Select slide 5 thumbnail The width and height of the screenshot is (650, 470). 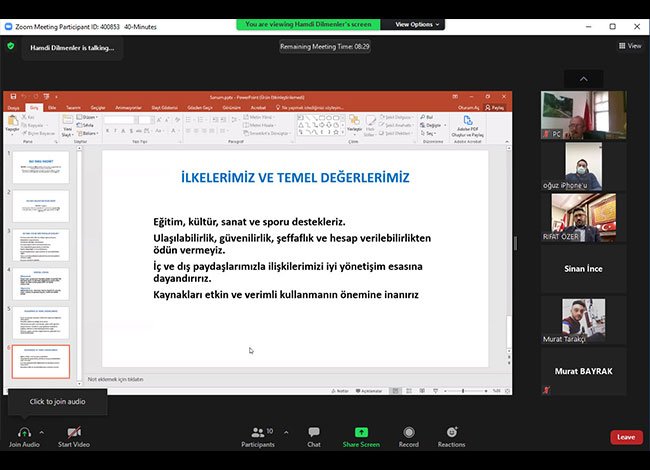coord(41,323)
